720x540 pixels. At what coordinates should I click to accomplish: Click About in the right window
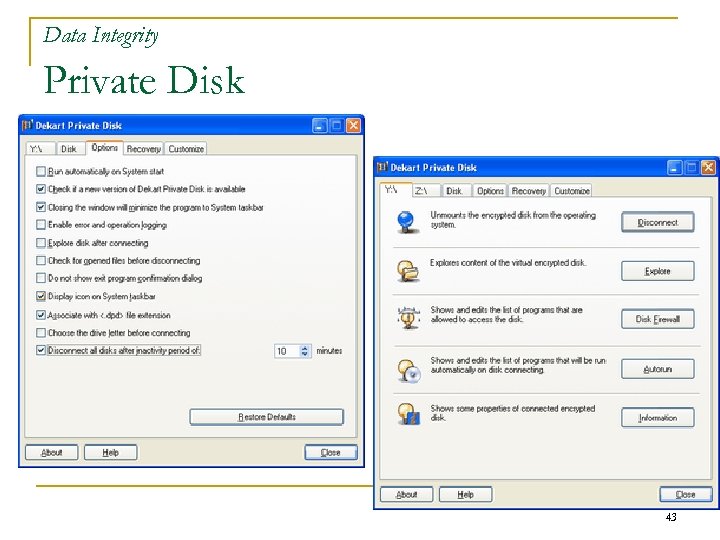406,495
